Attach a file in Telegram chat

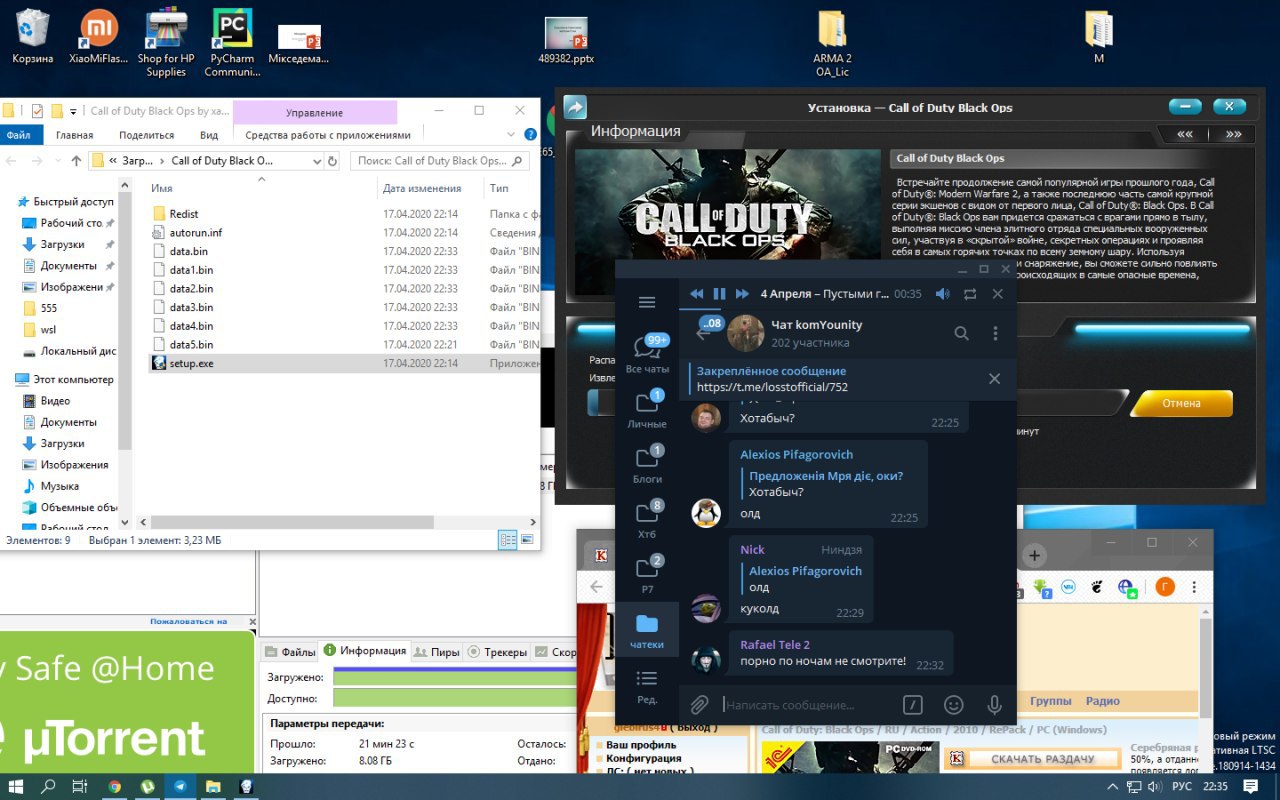pos(700,704)
